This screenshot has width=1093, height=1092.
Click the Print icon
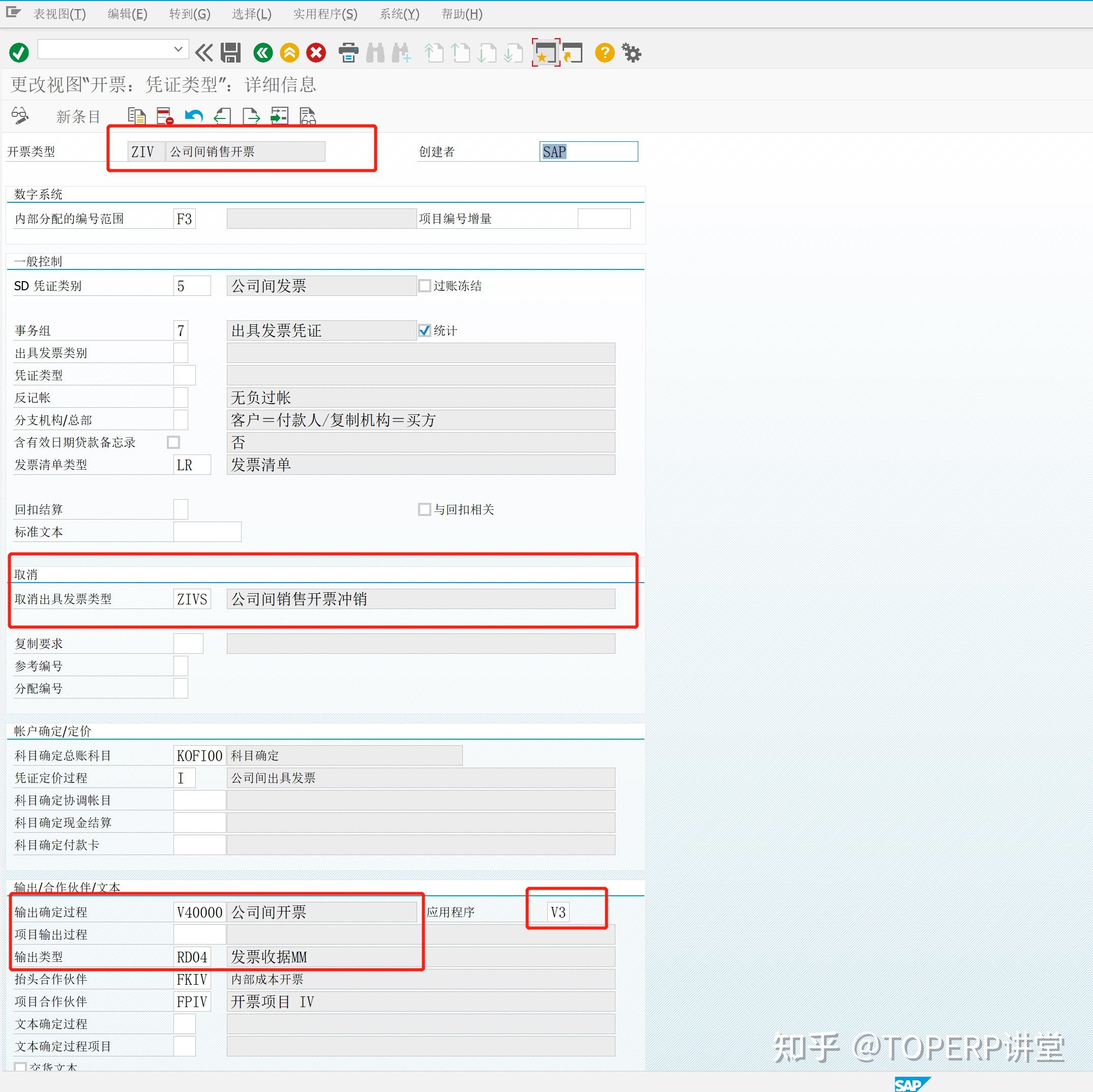click(348, 52)
